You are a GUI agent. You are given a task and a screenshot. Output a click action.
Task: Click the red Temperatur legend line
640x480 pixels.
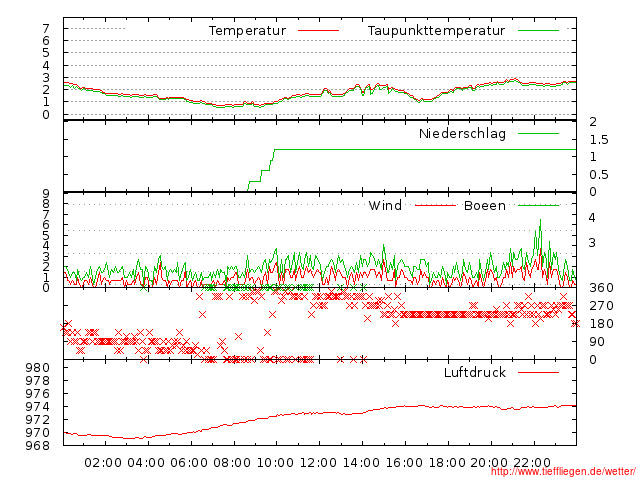[x=318, y=31]
